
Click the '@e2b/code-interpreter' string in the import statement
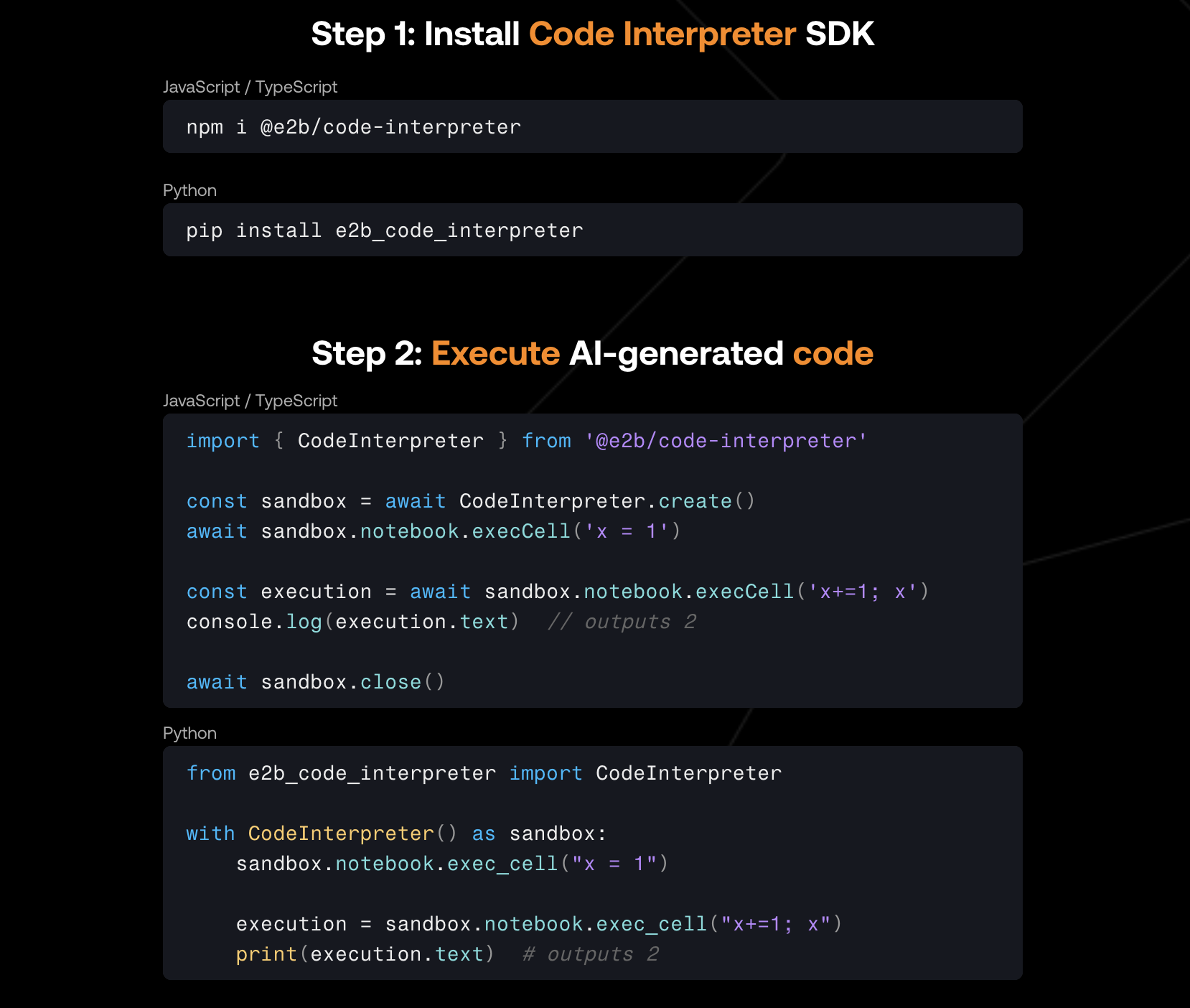point(723,441)
